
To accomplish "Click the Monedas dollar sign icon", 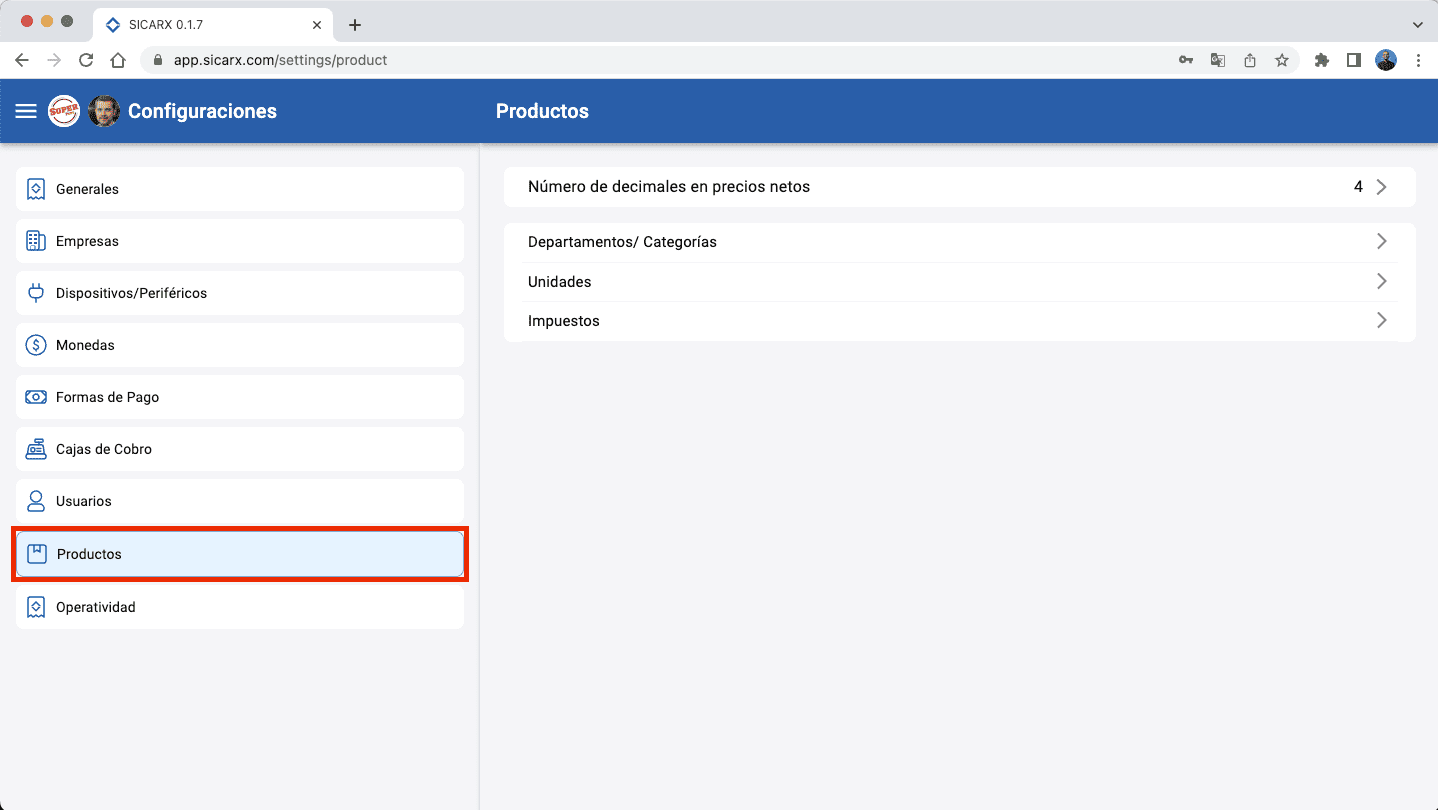I will coord(36,344).
